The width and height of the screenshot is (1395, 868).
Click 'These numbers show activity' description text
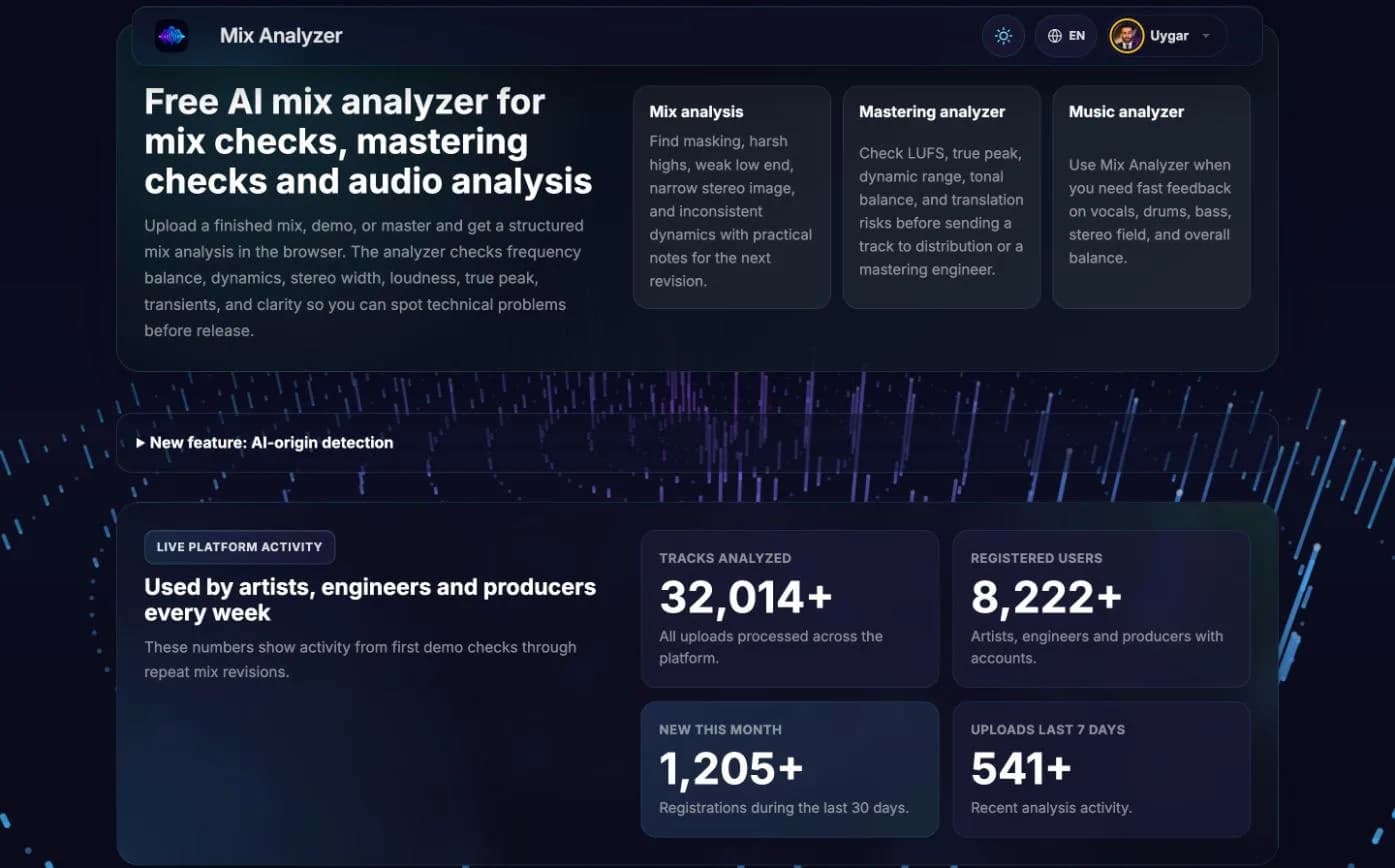pos(360,659)
